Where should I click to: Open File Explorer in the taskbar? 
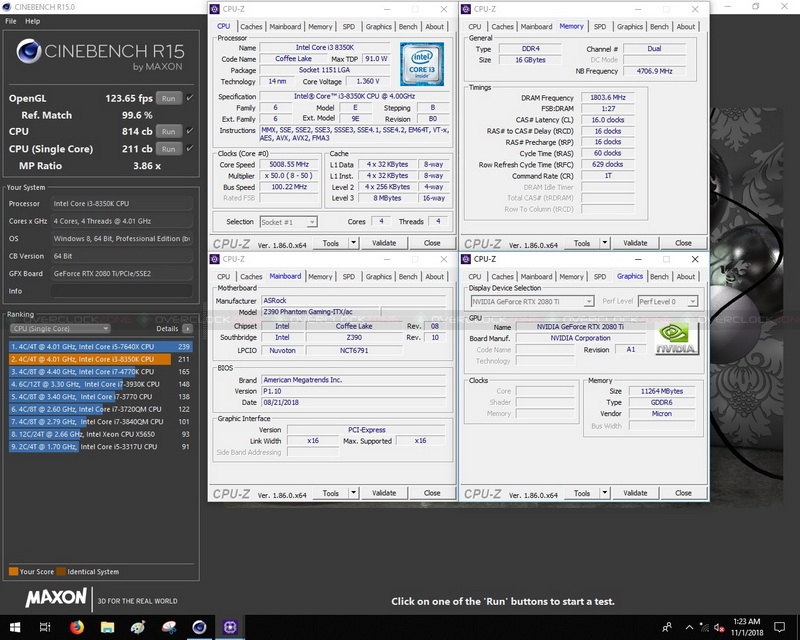tap(106, 627)
